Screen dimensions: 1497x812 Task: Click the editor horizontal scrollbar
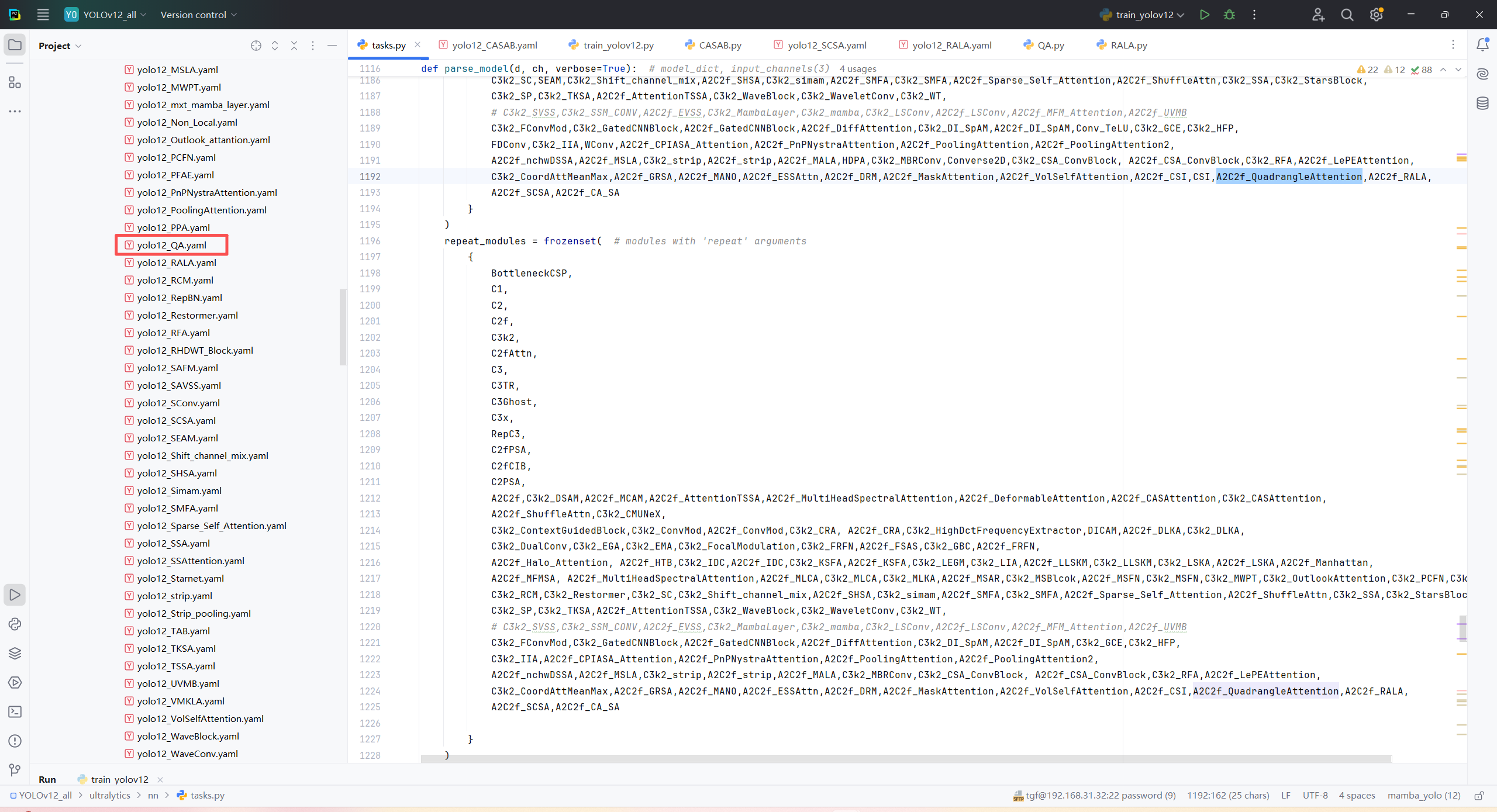(x=905, y=759)
